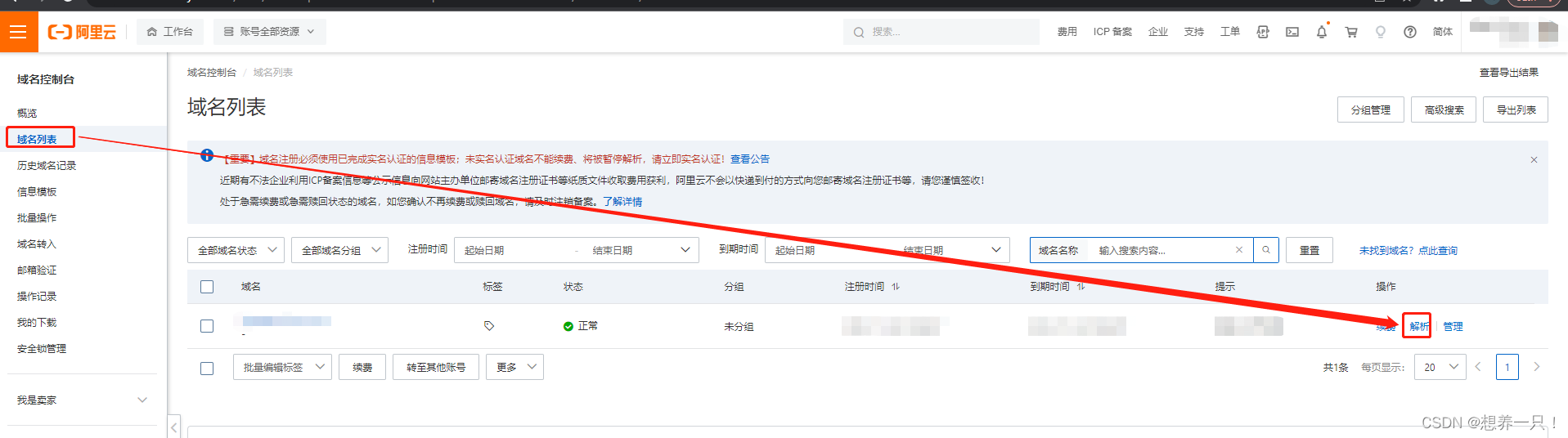Expand the 全部域名分组 dropdown
Viewport: 1568px width, 438px height.
click(339, 250)
